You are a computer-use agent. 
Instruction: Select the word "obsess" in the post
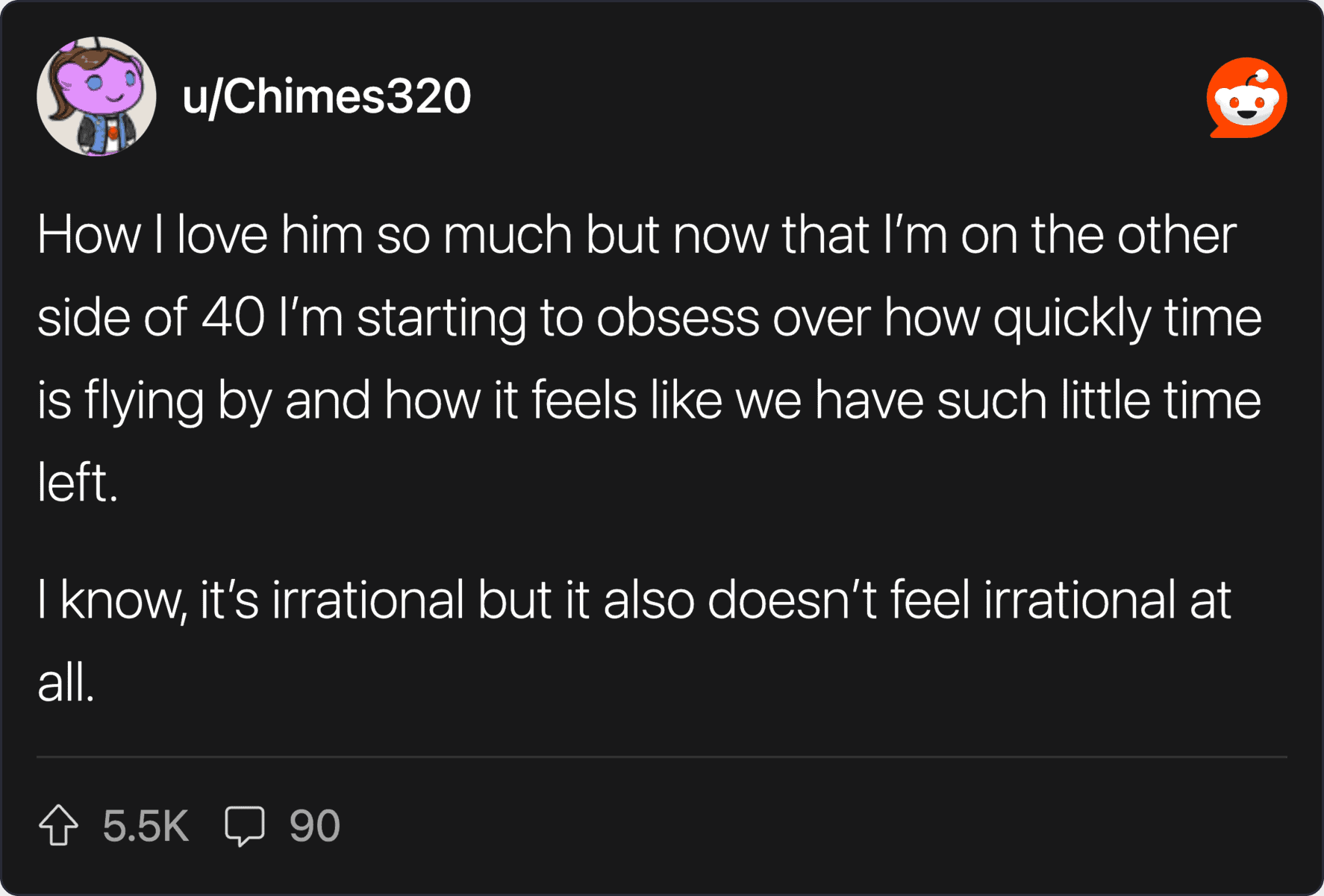coord(677,319)
